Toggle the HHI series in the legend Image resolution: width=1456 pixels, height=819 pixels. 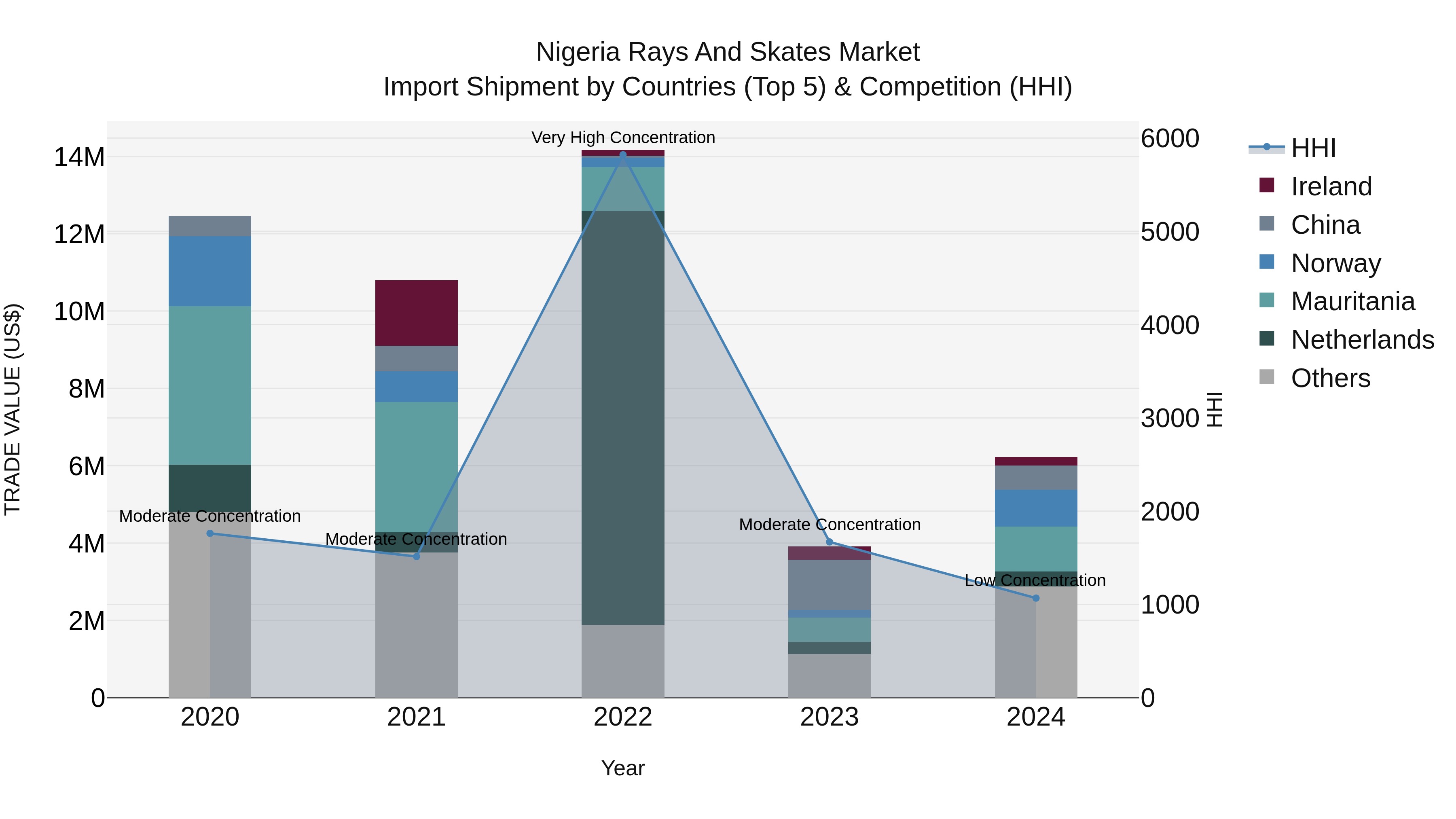(x=1292, y=148)
